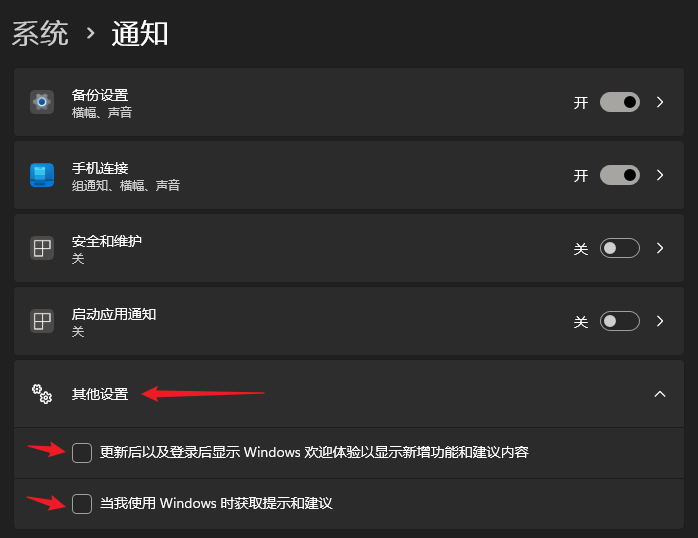The width and height of the screenshot is (698, 538).
Task: Click the 手机连接 blue phone icon
Action: click(x=42, y=175)
